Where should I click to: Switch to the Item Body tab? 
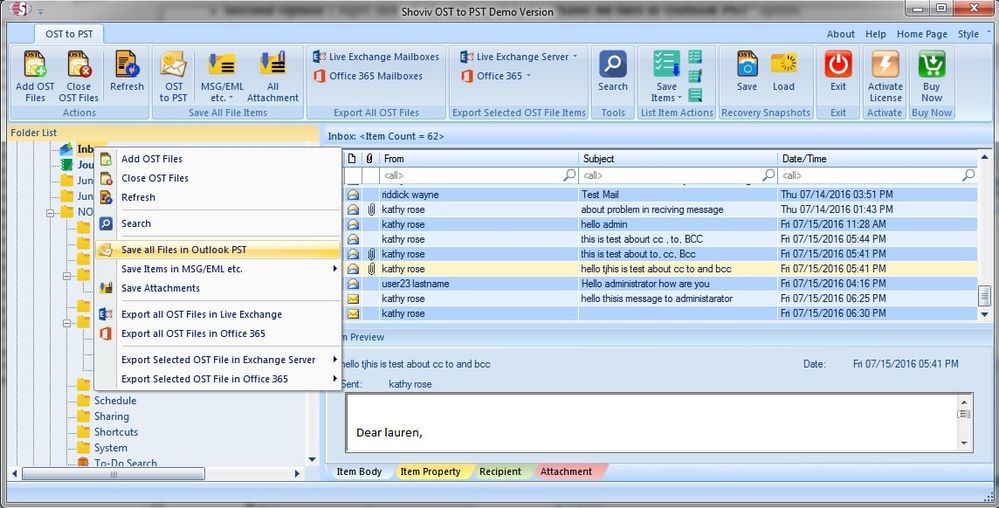pyautogui.click(x=359, y=472)
